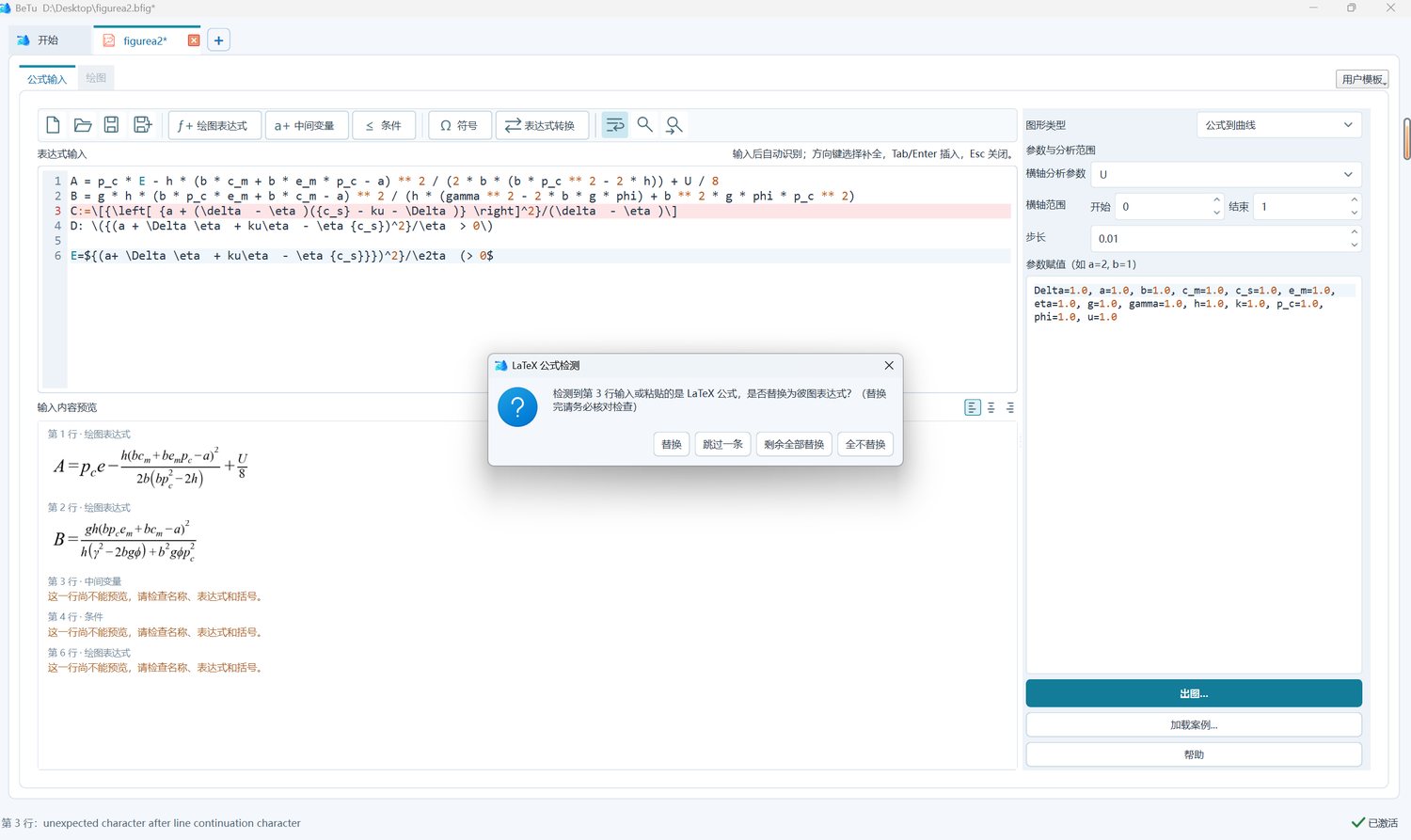Screen dimensions: 1411x840
Task: Open the 用户模板 dropdown
Action: coord(1363,79)
